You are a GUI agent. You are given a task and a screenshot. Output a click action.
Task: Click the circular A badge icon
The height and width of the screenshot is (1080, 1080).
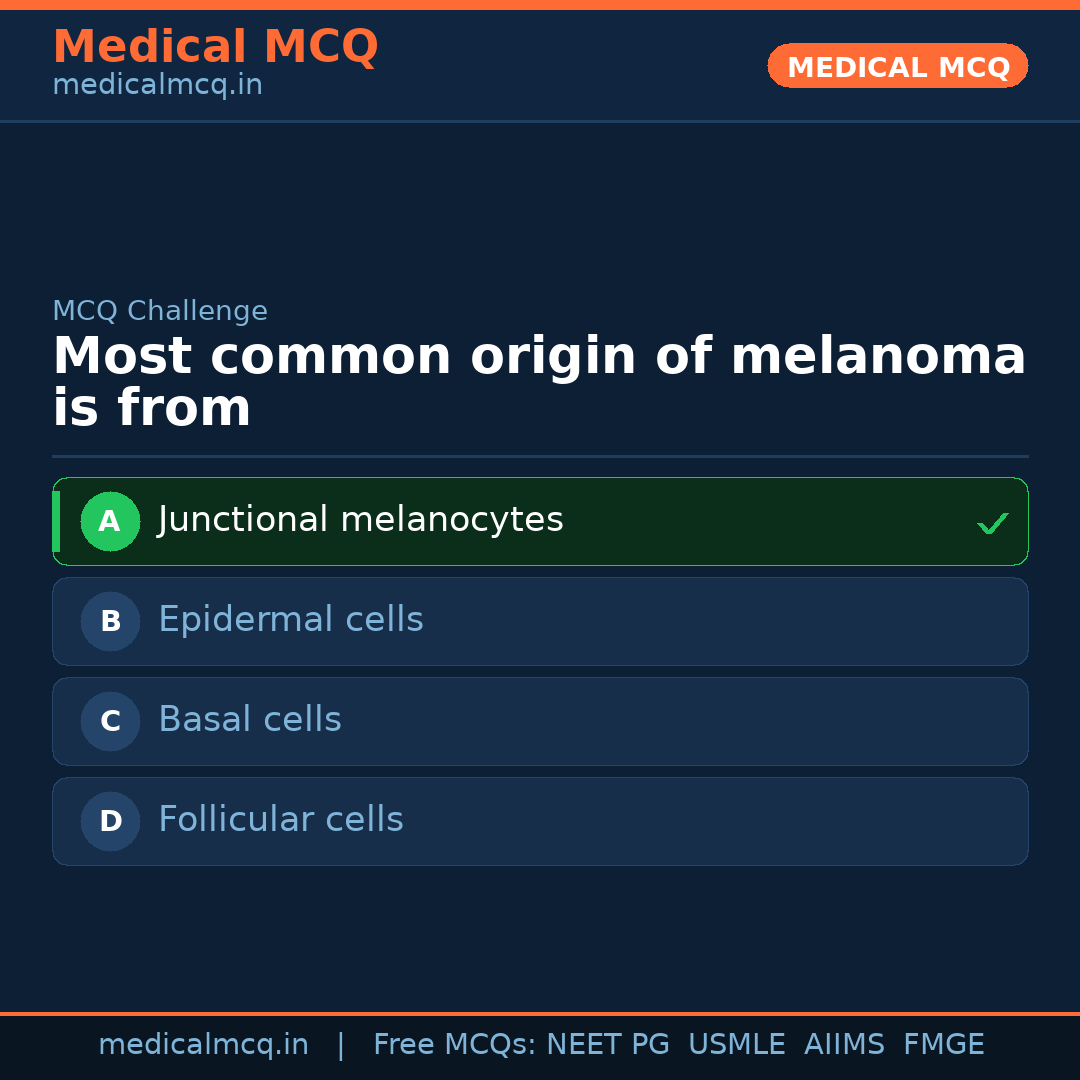(110, 521)
